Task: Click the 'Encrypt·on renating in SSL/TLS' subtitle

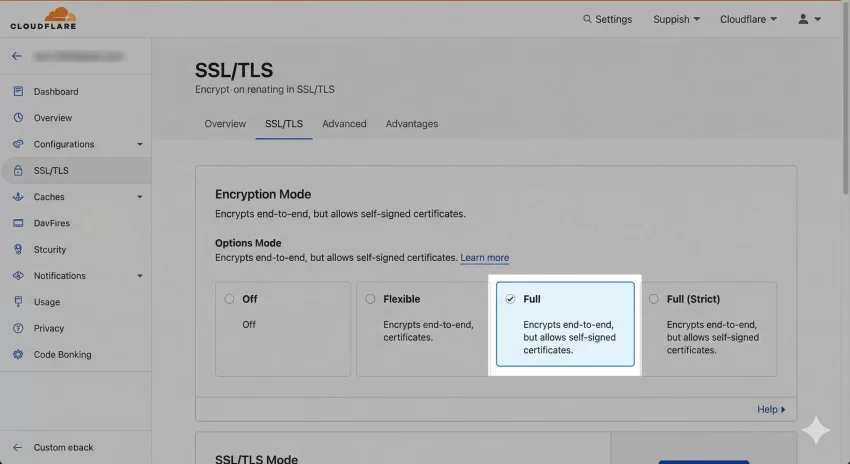Action: click(265, 89)
